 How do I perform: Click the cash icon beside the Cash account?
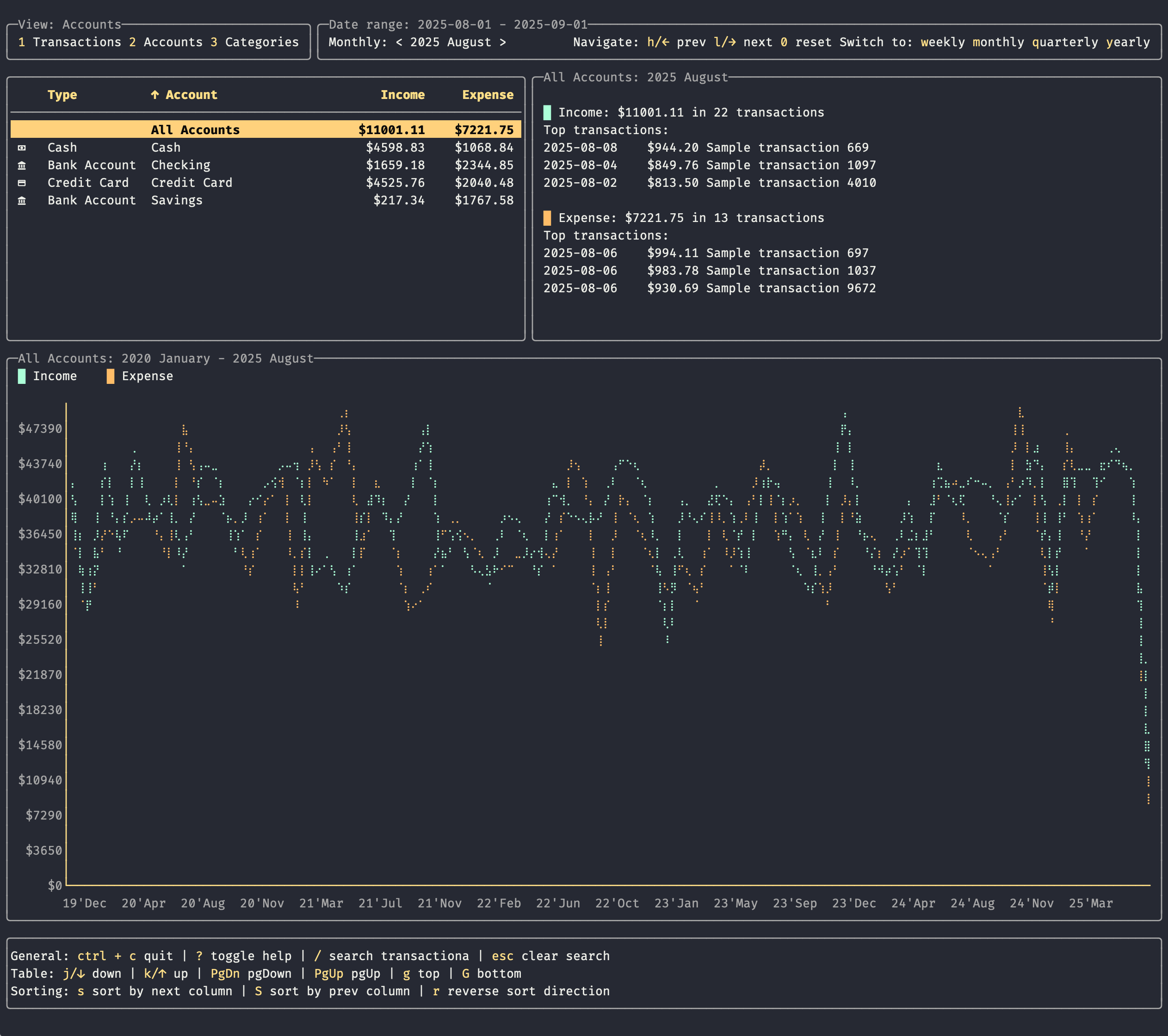coord(22,148)
